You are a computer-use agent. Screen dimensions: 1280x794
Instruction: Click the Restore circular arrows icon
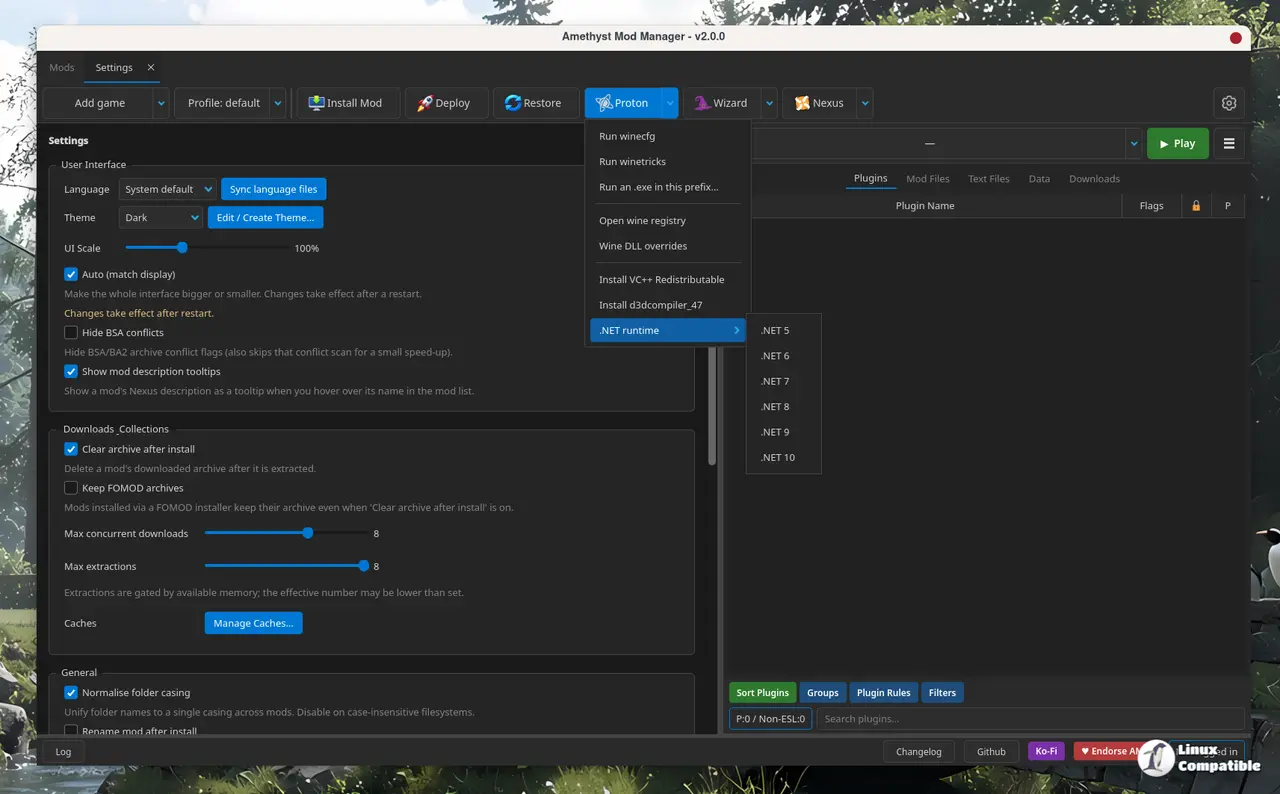point(513,103)
